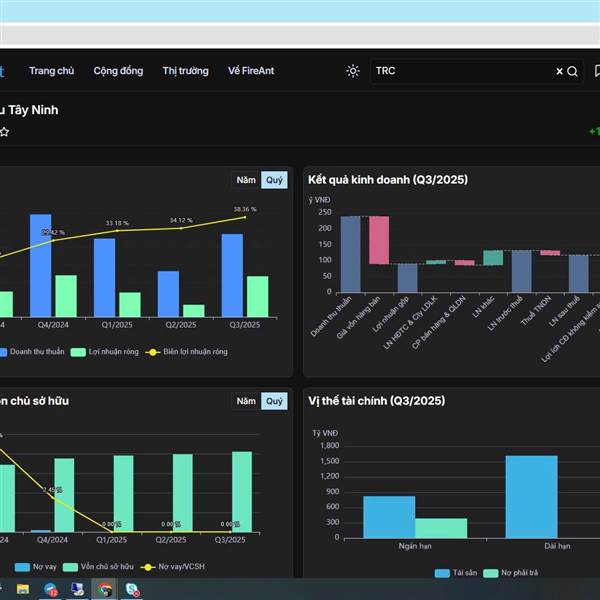Click the magnifier search icon
The image size is (600, 600).
(572, 71)
